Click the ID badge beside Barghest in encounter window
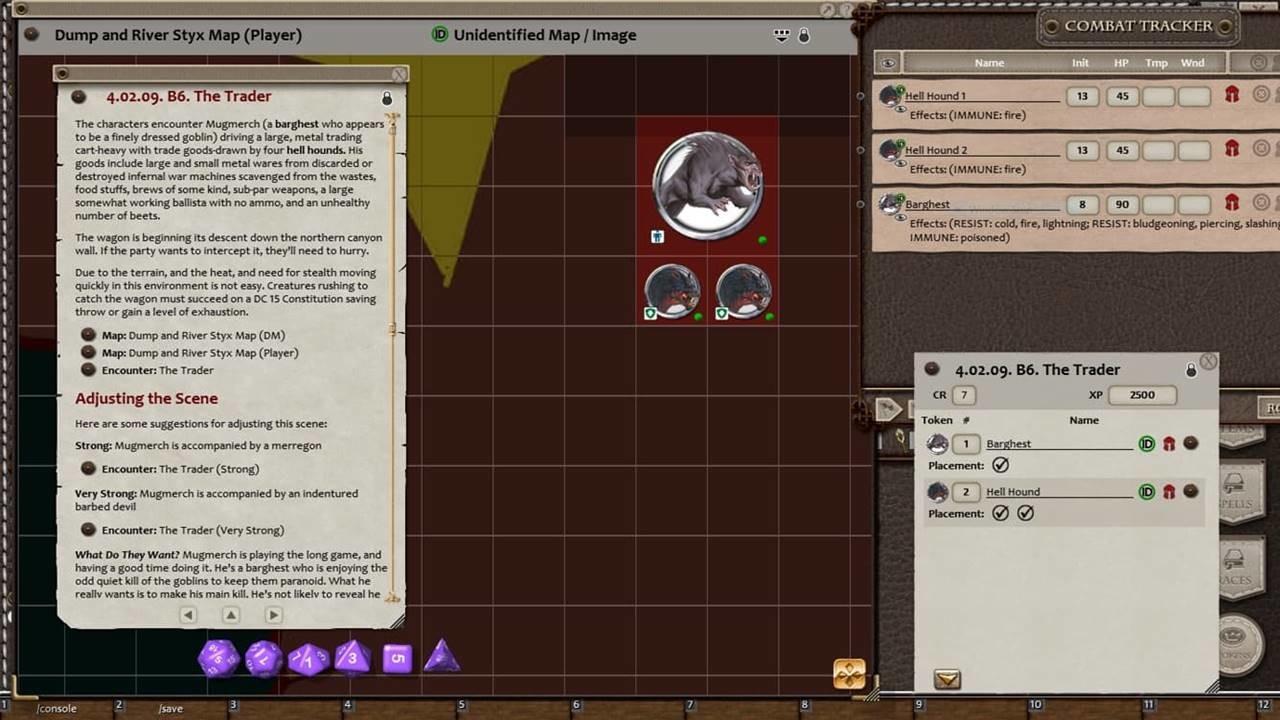The image size is (1280, 720). tap(1146, 443)
